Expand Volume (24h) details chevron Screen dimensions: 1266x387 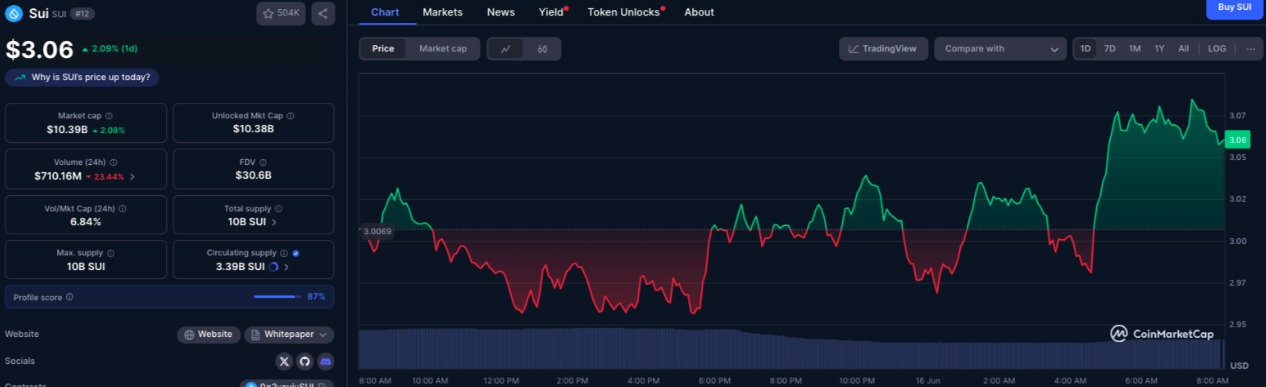133,177
